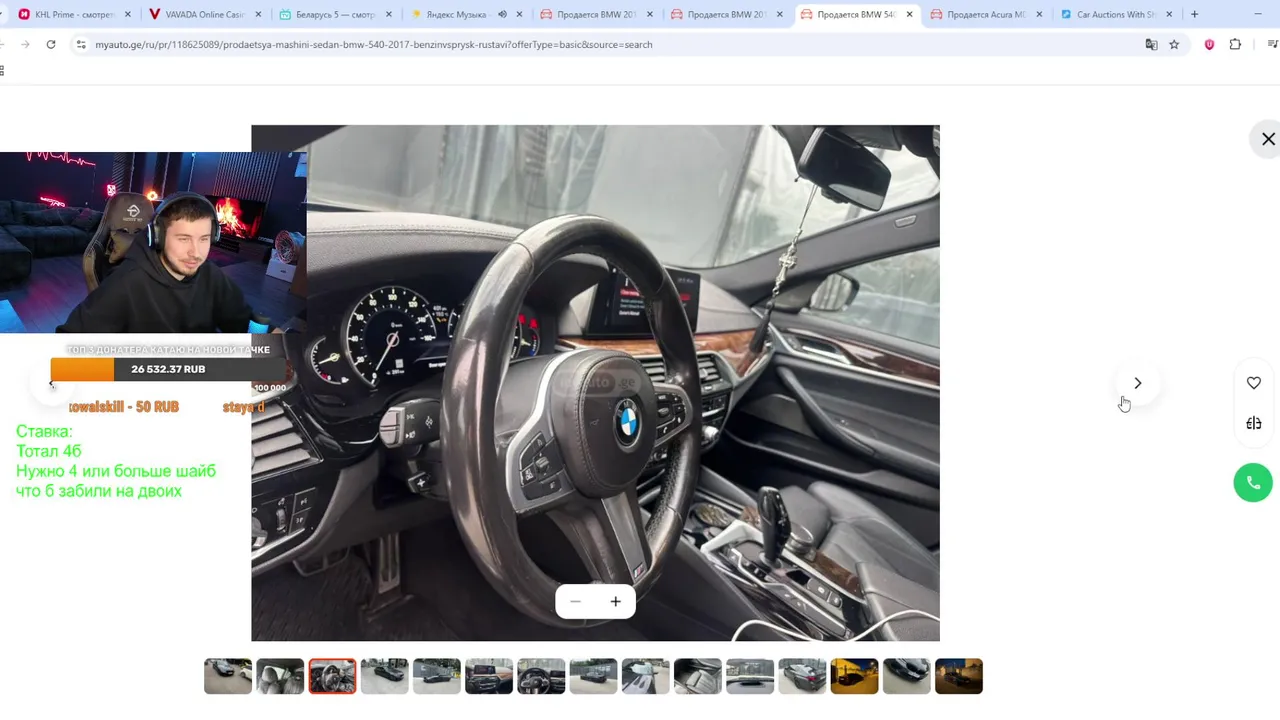This screenshot has height=720, width=1280.
Task: Open the yellow-lit night photo thumbnail
Action: (854, 676)
